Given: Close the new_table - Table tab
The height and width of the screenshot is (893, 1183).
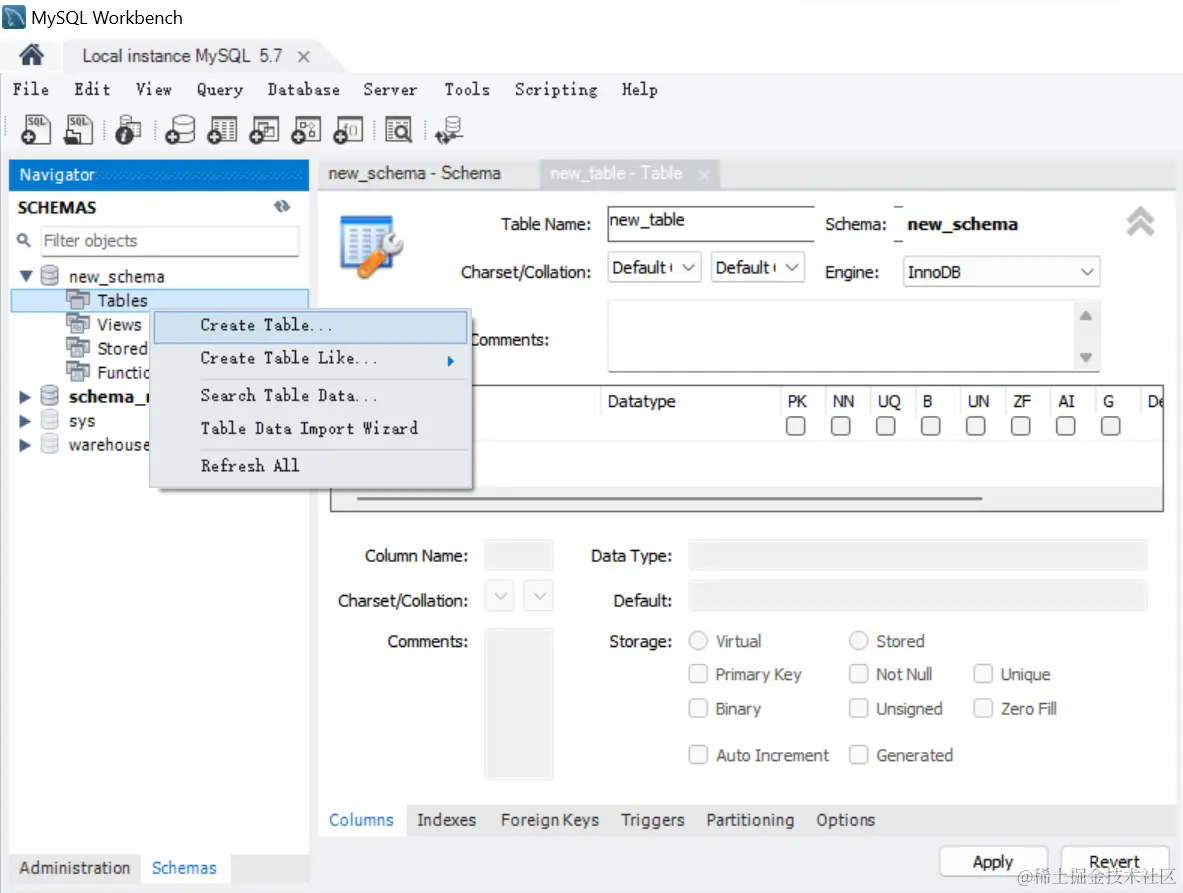Looking at the screenshot, I should click(x=704, y=175).
